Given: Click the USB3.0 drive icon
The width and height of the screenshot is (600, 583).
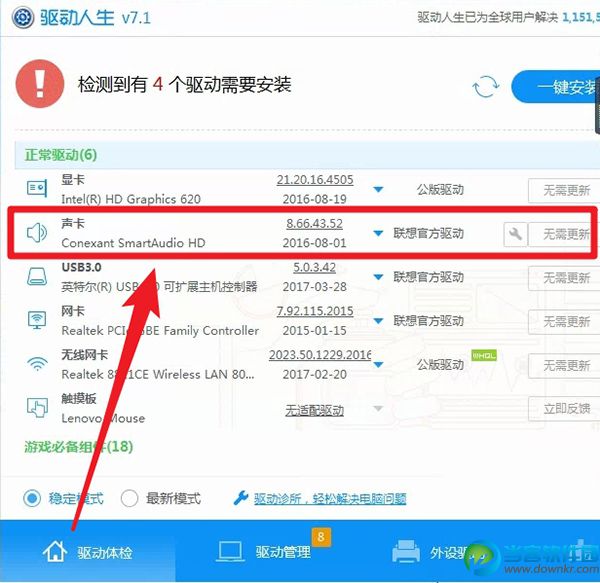Looking at the screenshot, I should (x=37, y=276).
